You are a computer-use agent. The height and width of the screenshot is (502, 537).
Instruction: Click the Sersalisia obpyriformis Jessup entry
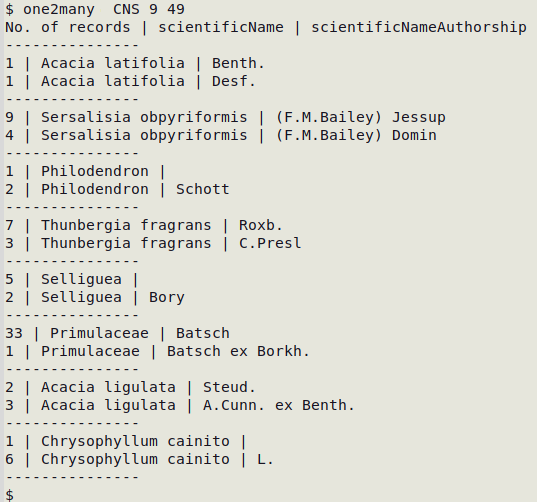(225, 117)
